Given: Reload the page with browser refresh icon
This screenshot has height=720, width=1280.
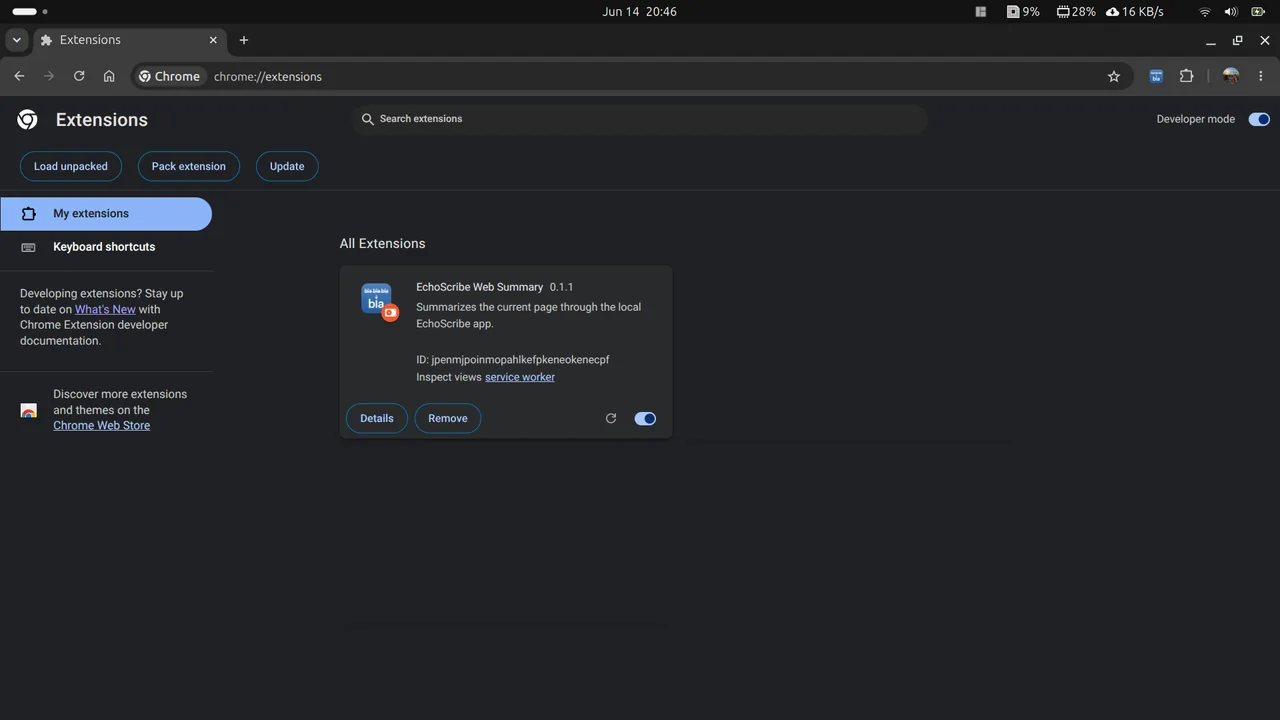Looking at the screenshot, I should (x=79, y=76).
